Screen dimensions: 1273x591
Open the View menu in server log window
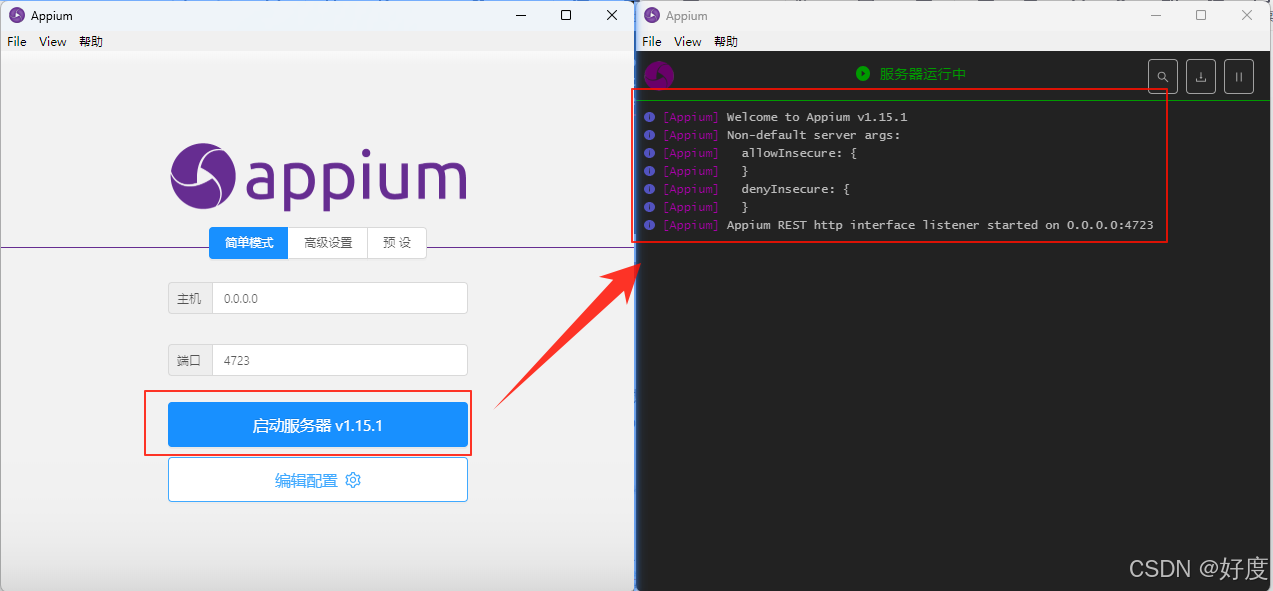[x=688, y=41]
